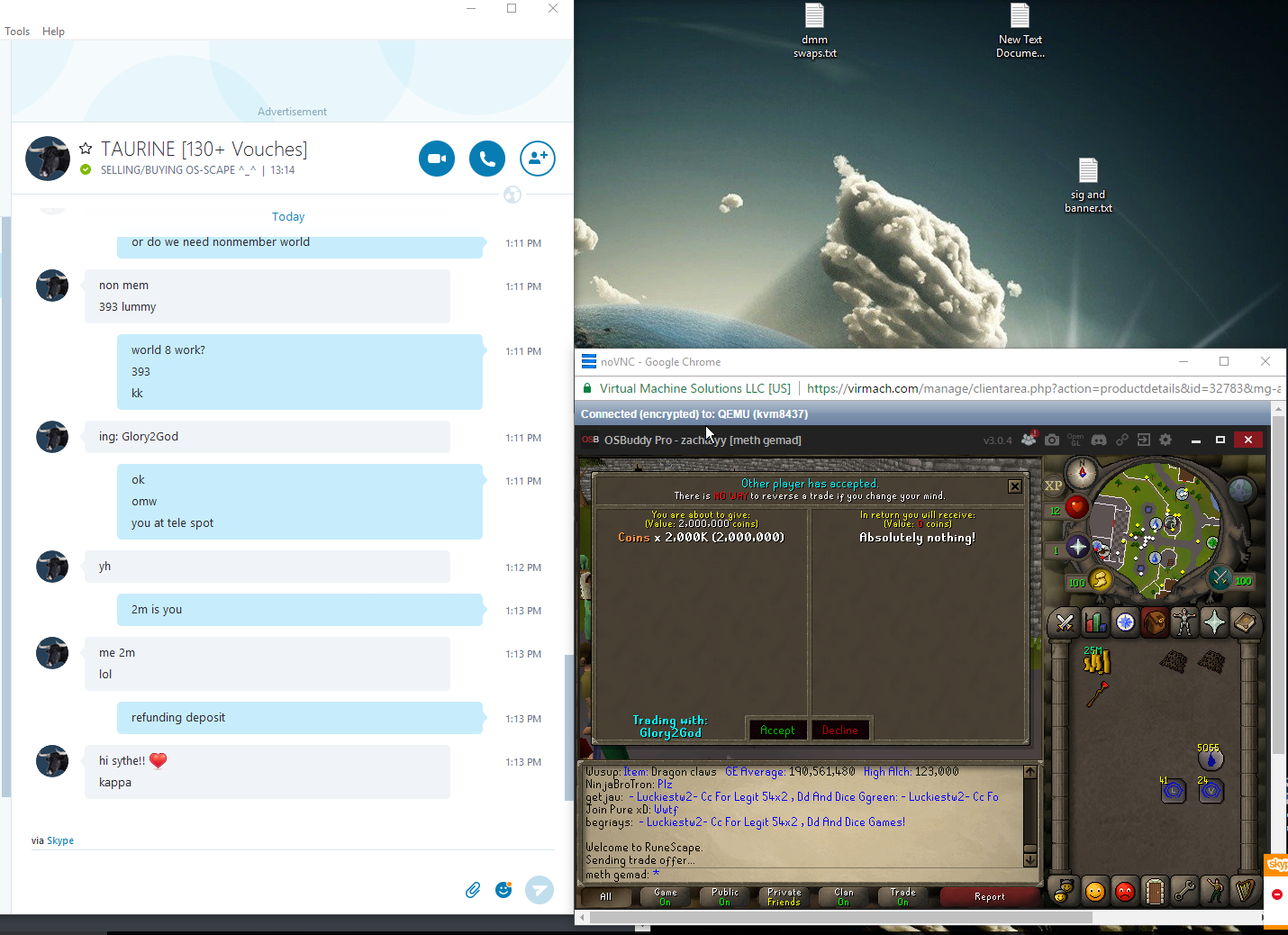The width and height of the screenshot is (1288, 935).
Task: Favorite the TAURINE contact with the star
Action: coord(86,149)
